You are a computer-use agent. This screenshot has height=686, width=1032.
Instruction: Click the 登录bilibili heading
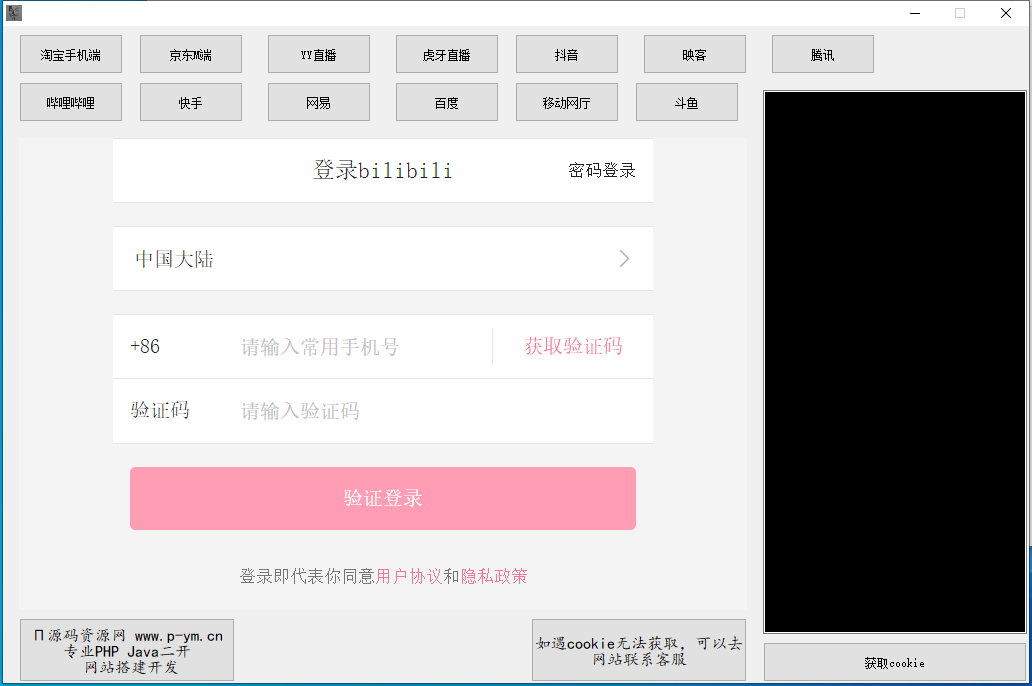tap(382, 171)
